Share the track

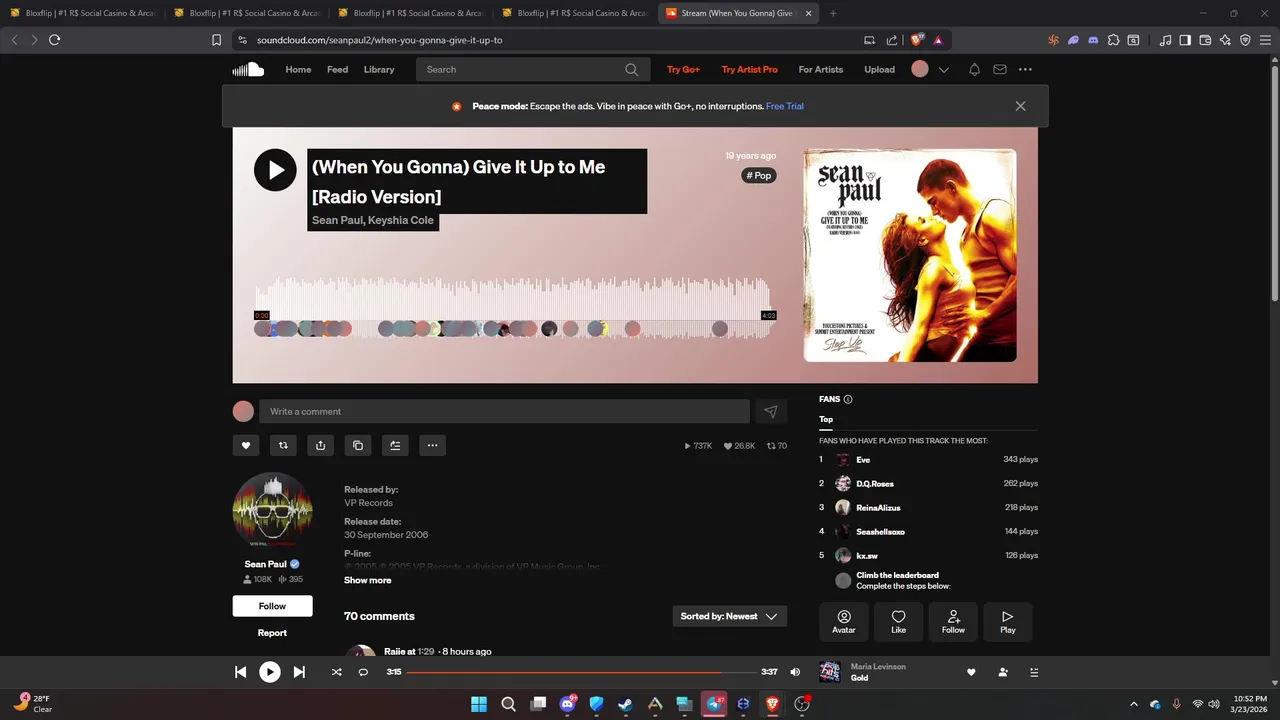(320, 445)
